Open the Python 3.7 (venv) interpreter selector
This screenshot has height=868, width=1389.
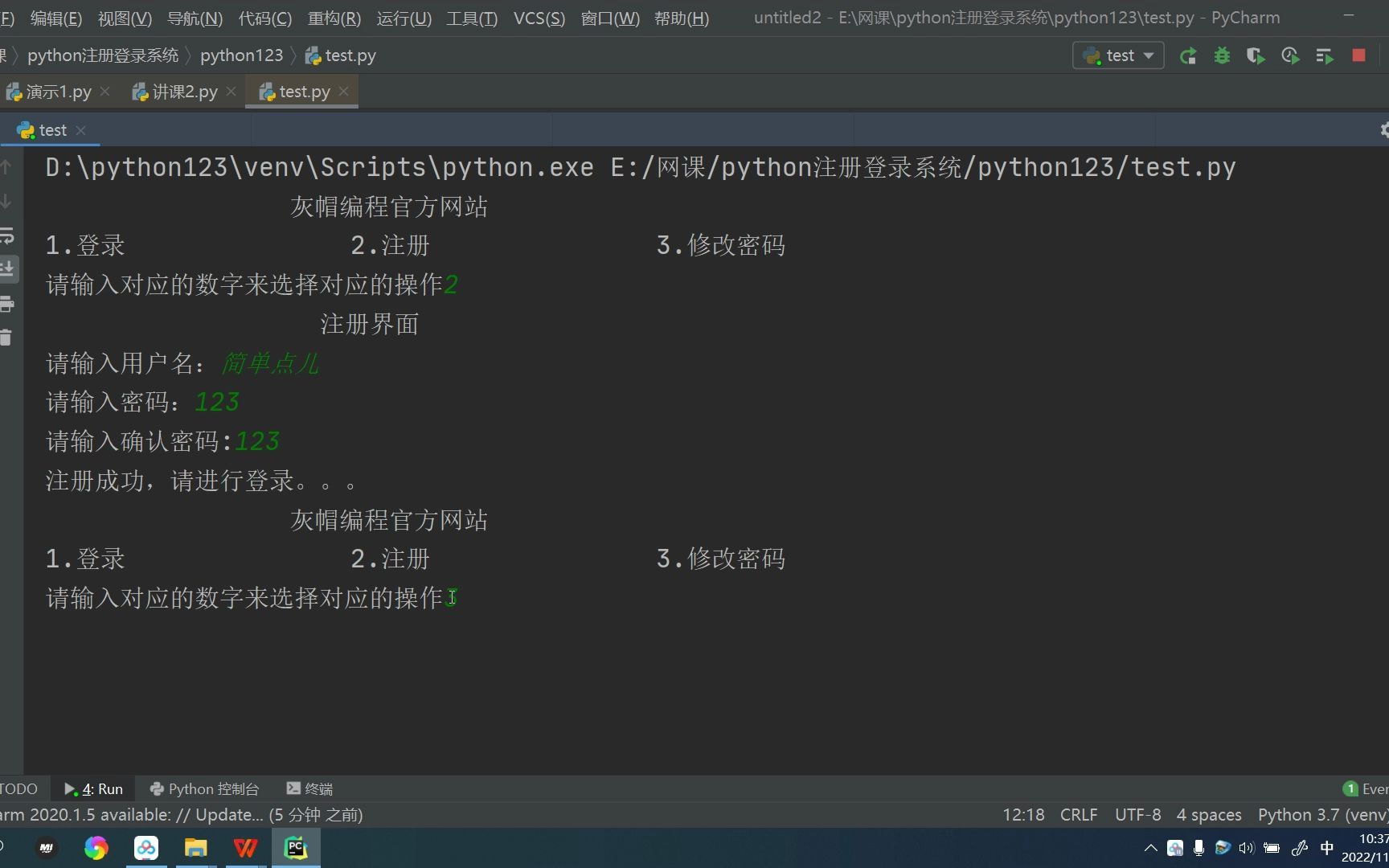(x=1323, y=815)
